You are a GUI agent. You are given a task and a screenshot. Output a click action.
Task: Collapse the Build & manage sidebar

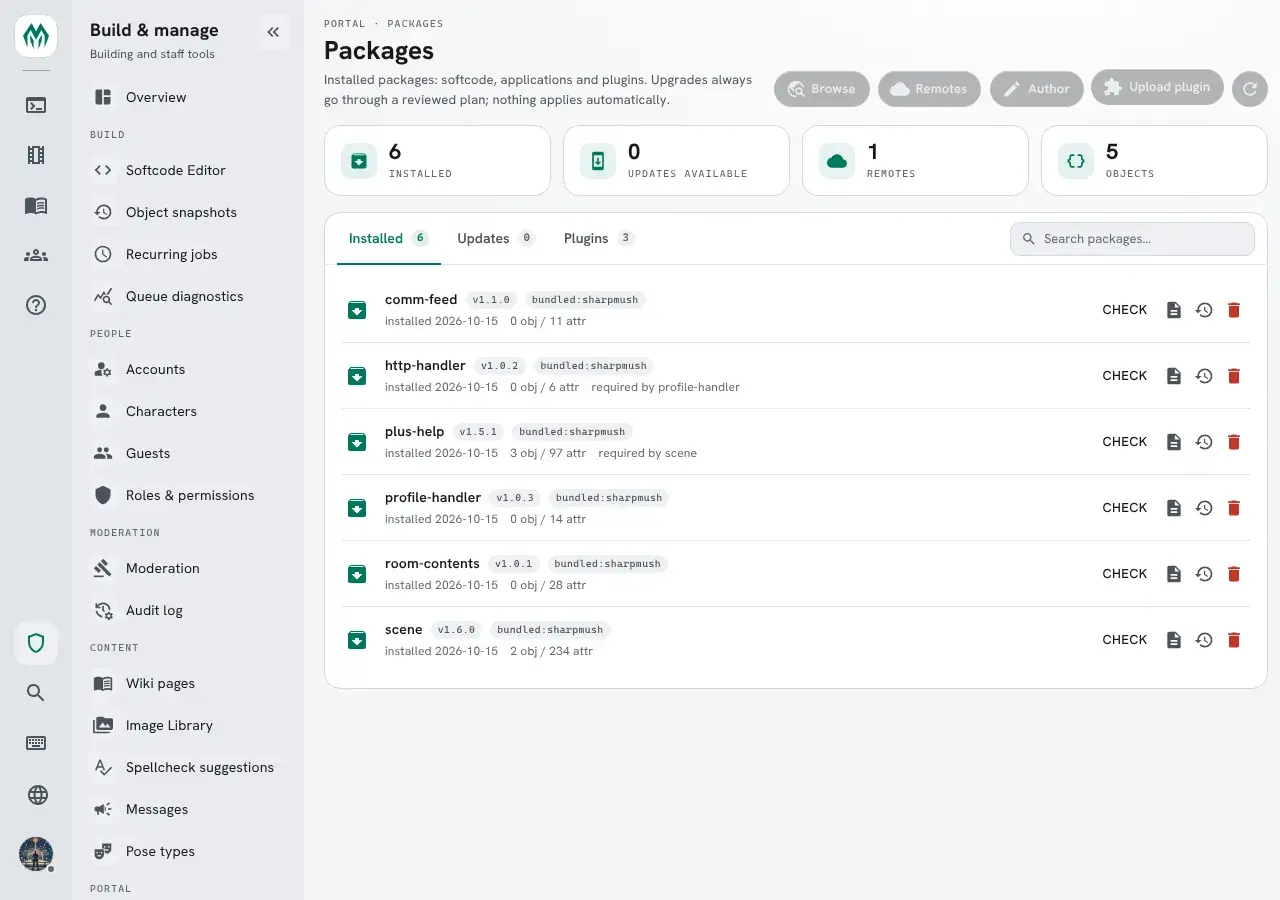pos(273,32)
